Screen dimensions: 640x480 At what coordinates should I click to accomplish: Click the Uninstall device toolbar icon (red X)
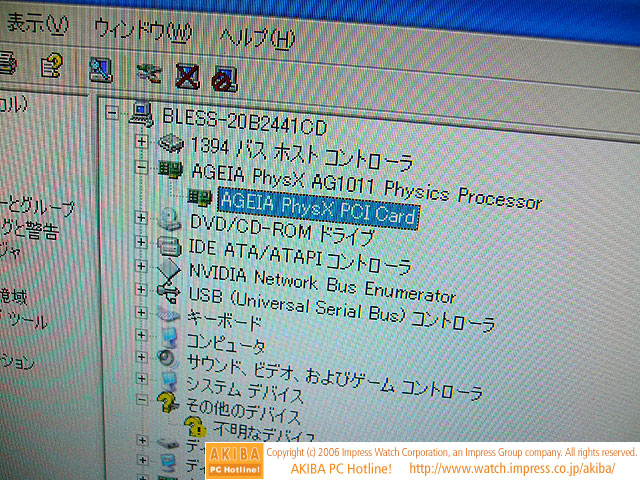[187, 74]
